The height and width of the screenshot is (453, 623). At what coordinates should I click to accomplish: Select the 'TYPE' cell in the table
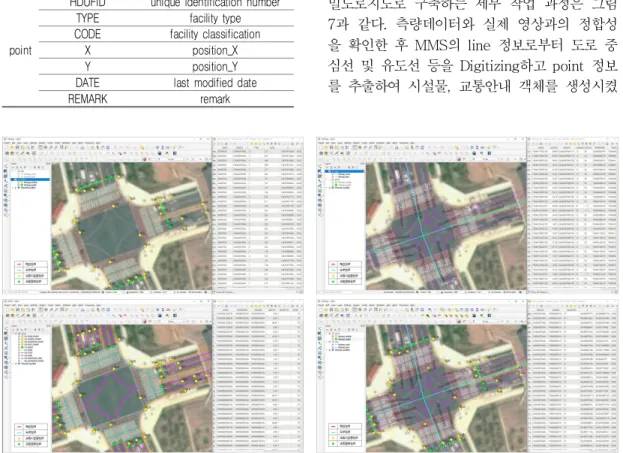coord(87,18)
